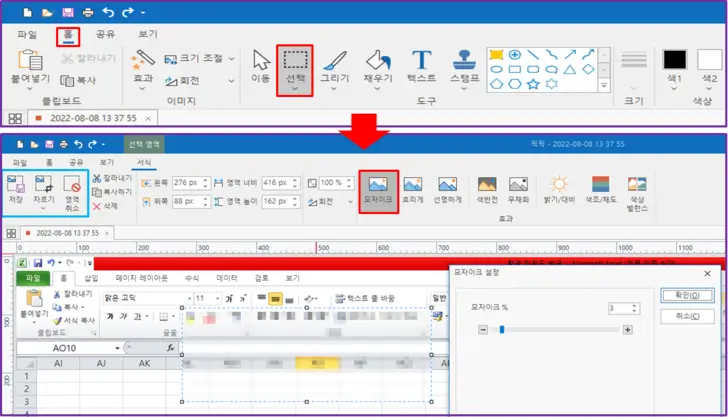
Task: Apply the 흐리게 blur effect
Action: coord(412,191)
